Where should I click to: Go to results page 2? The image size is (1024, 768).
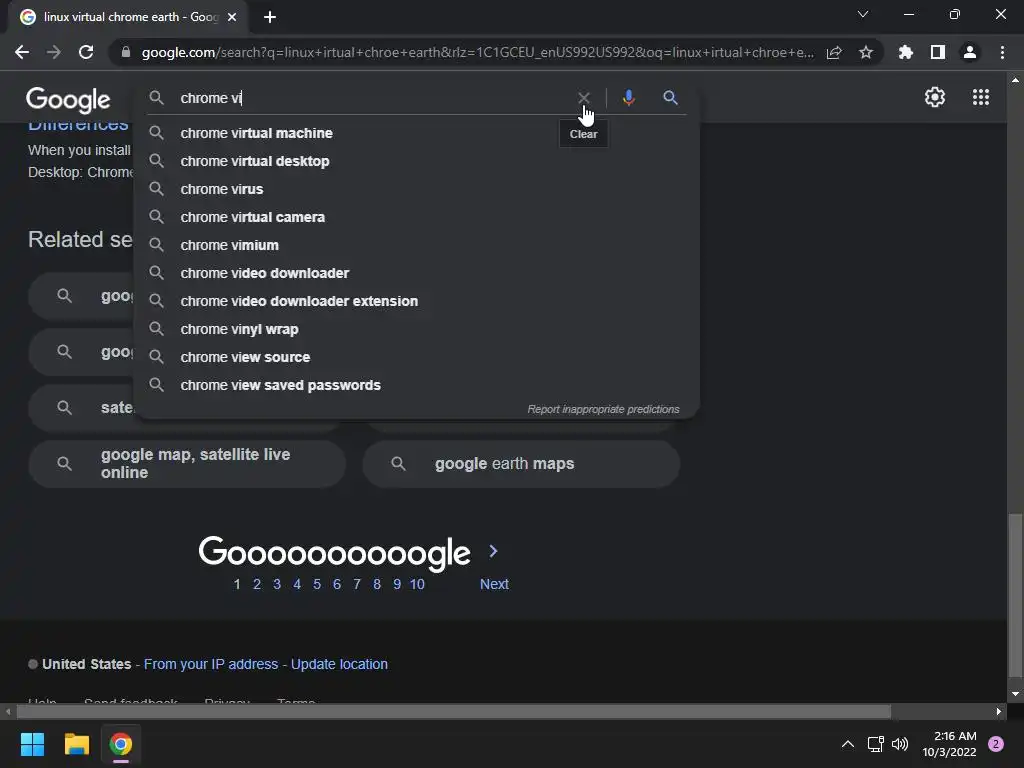[x=257, y=584]
